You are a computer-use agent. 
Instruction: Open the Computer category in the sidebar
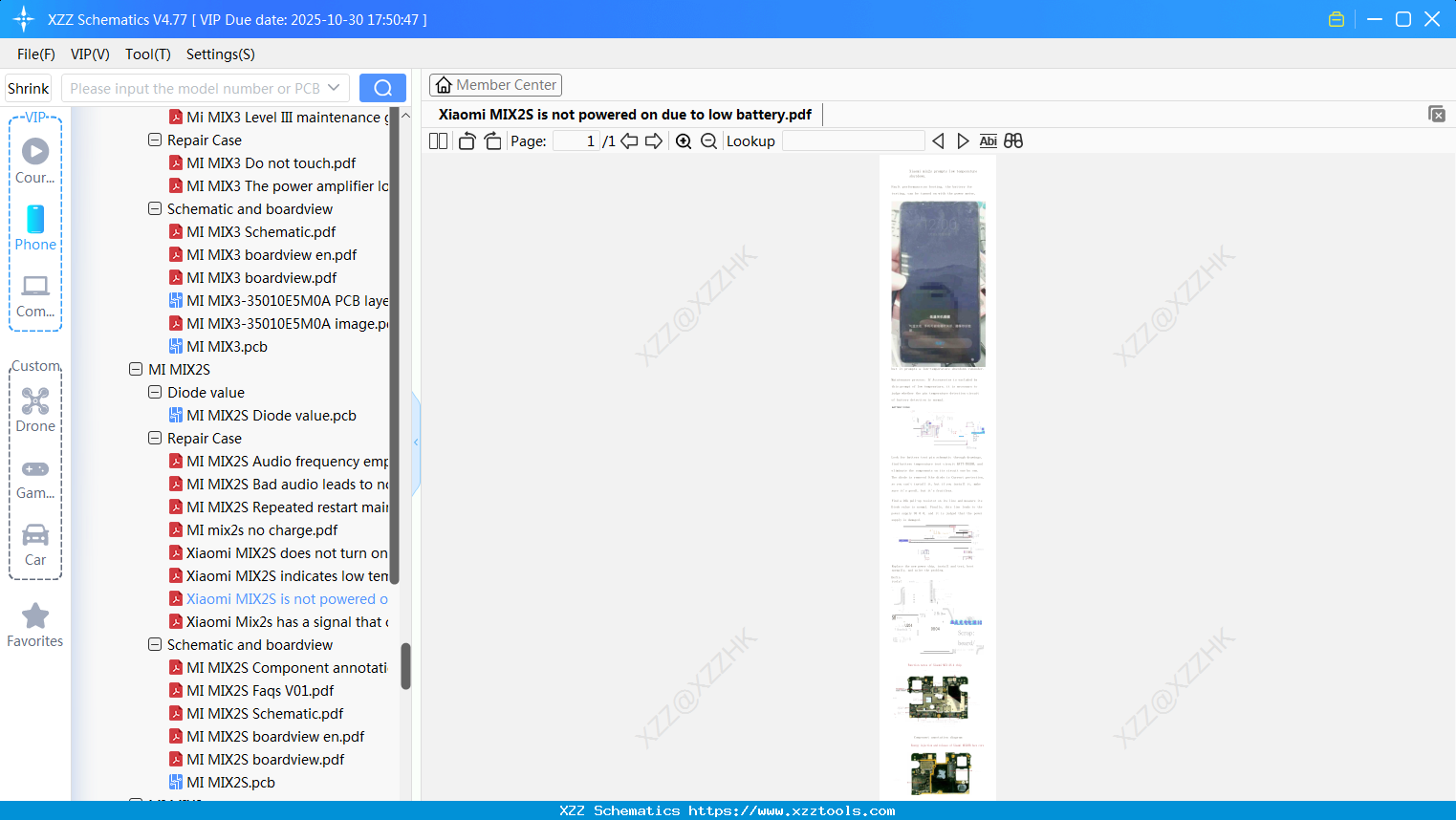(35, 295)
